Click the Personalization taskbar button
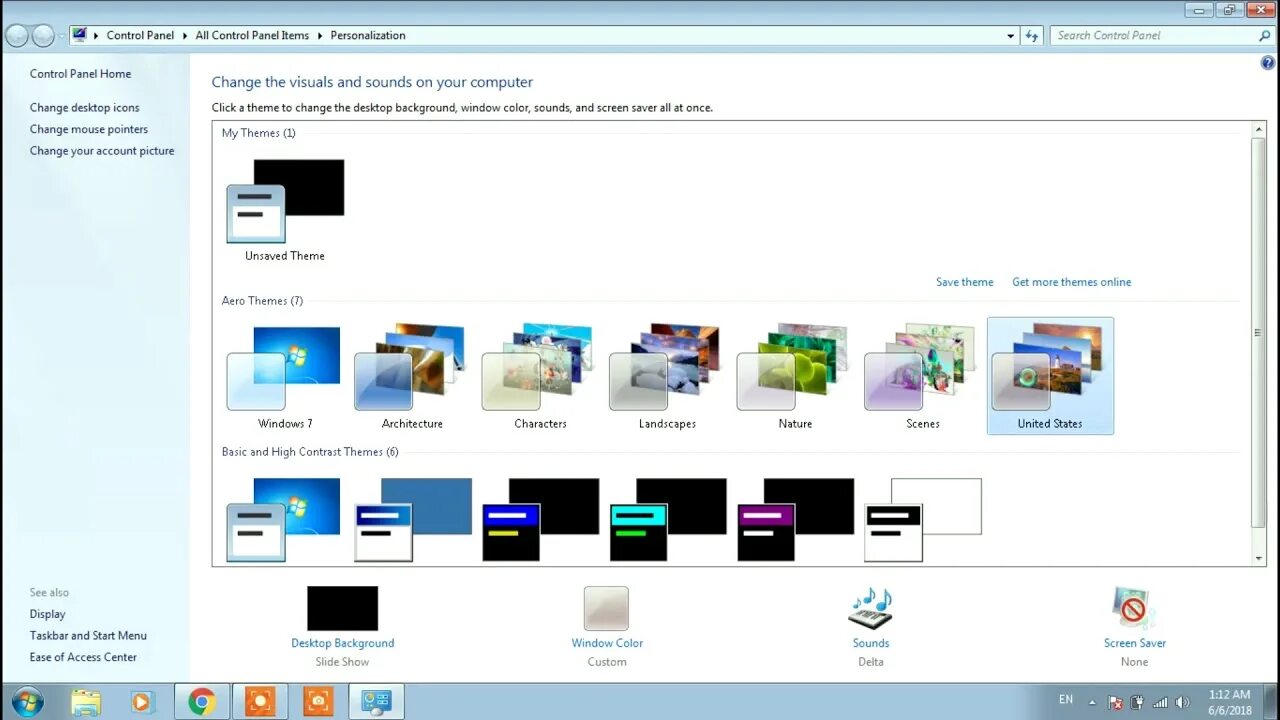 (376, 702)
